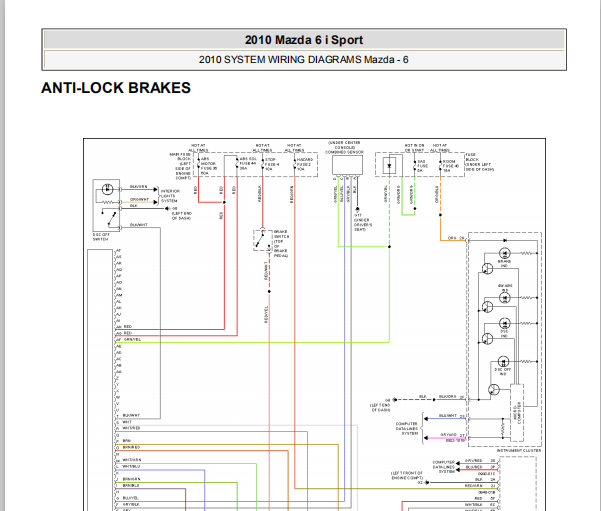Click the STOP FUSE 10A label

272,164
